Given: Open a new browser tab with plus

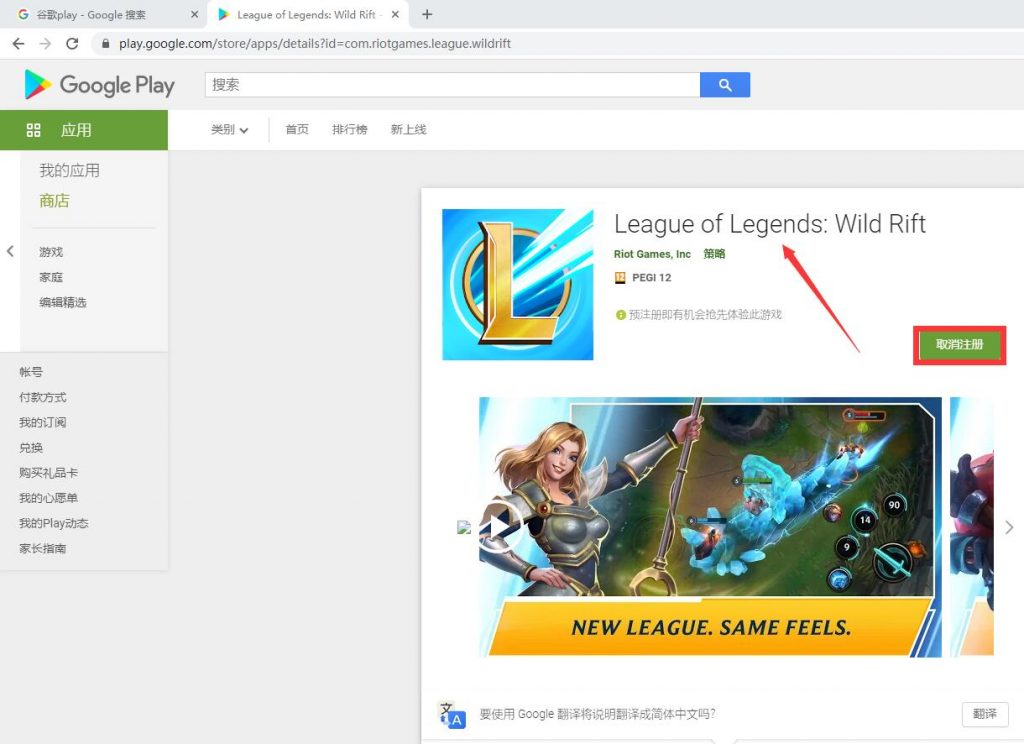Looking at the screenshot, I should pos(427,14).
